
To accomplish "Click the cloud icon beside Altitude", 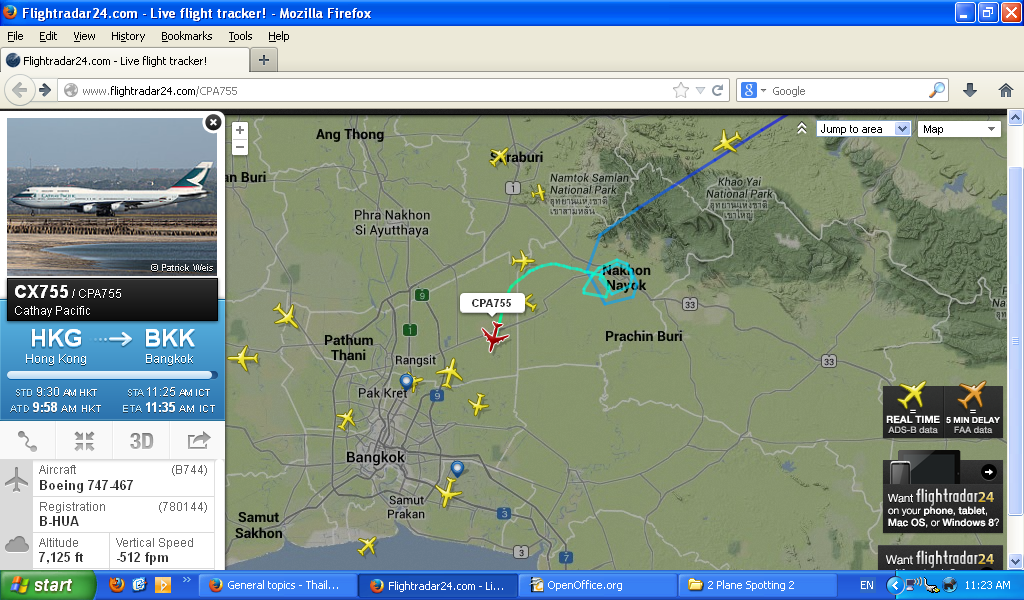I will tap(16, 544).
